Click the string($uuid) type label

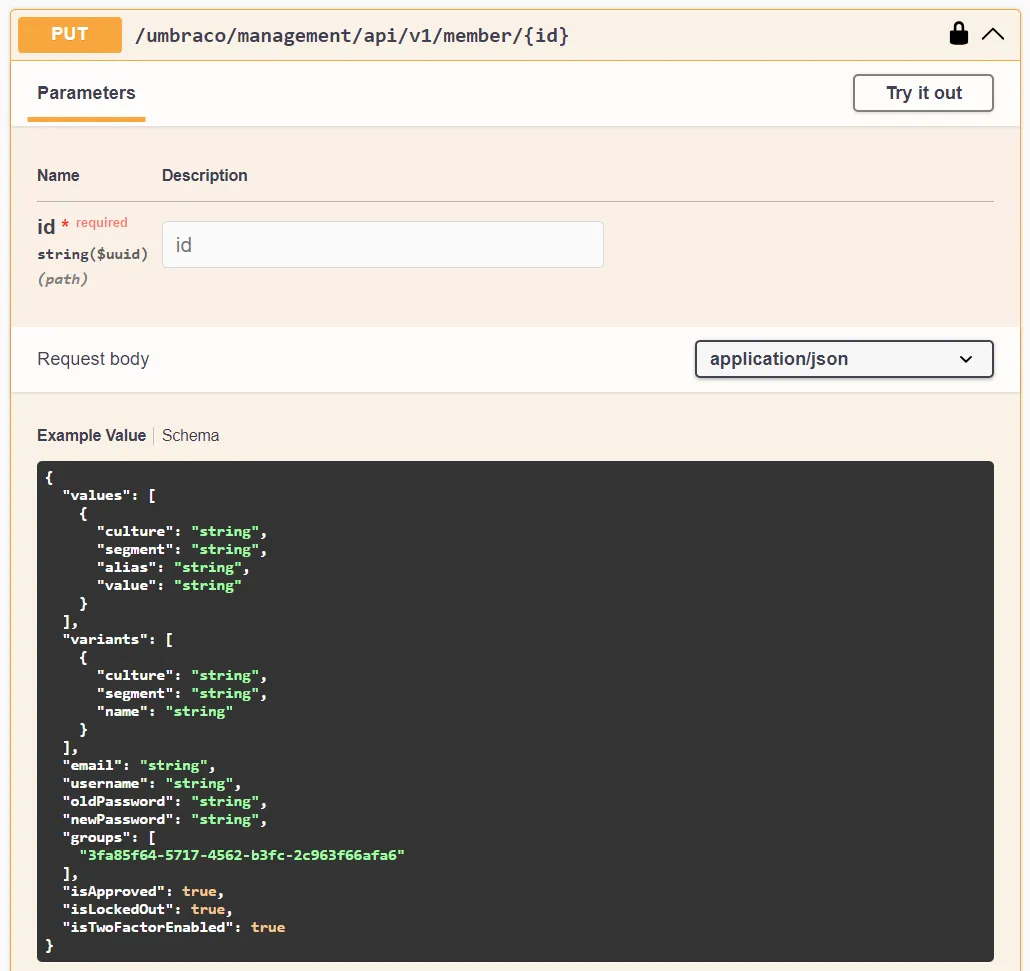(92, 254)
